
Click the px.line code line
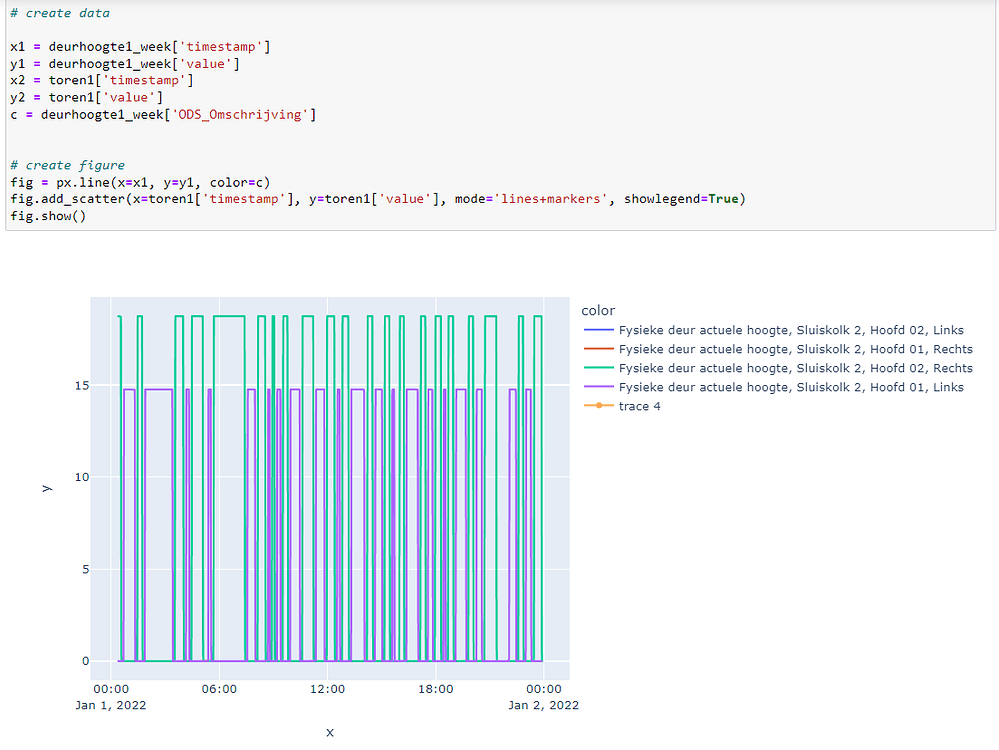point(139,182)
